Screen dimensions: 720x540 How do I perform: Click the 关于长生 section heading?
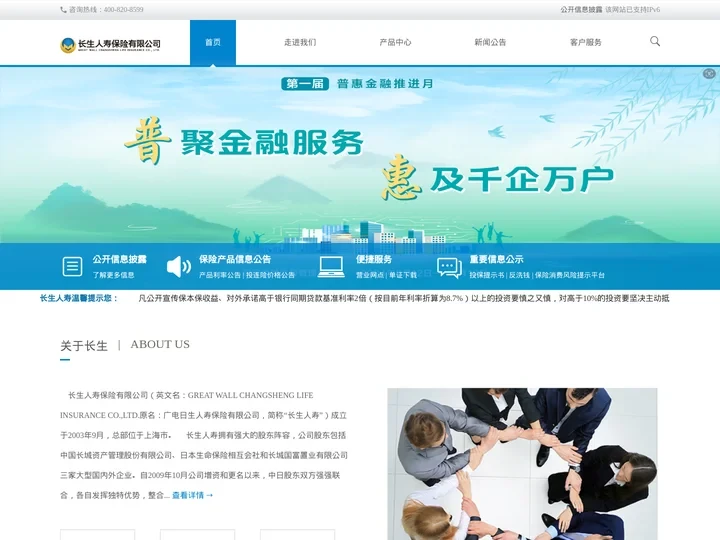[x=84, y=346]
